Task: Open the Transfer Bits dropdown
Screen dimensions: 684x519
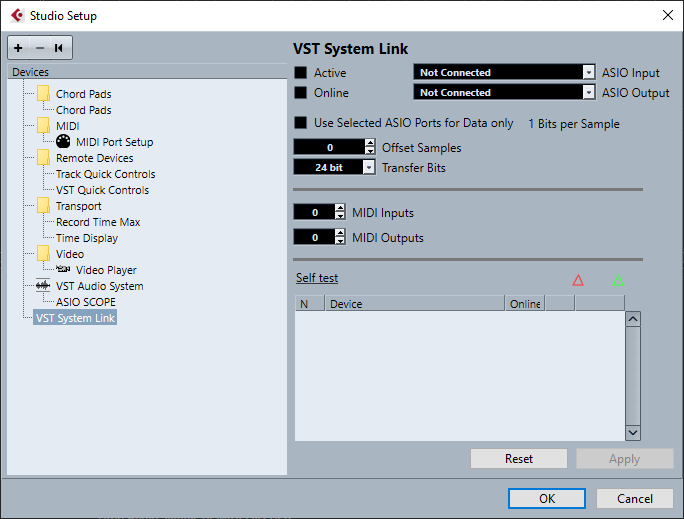Action: point(369,168)
